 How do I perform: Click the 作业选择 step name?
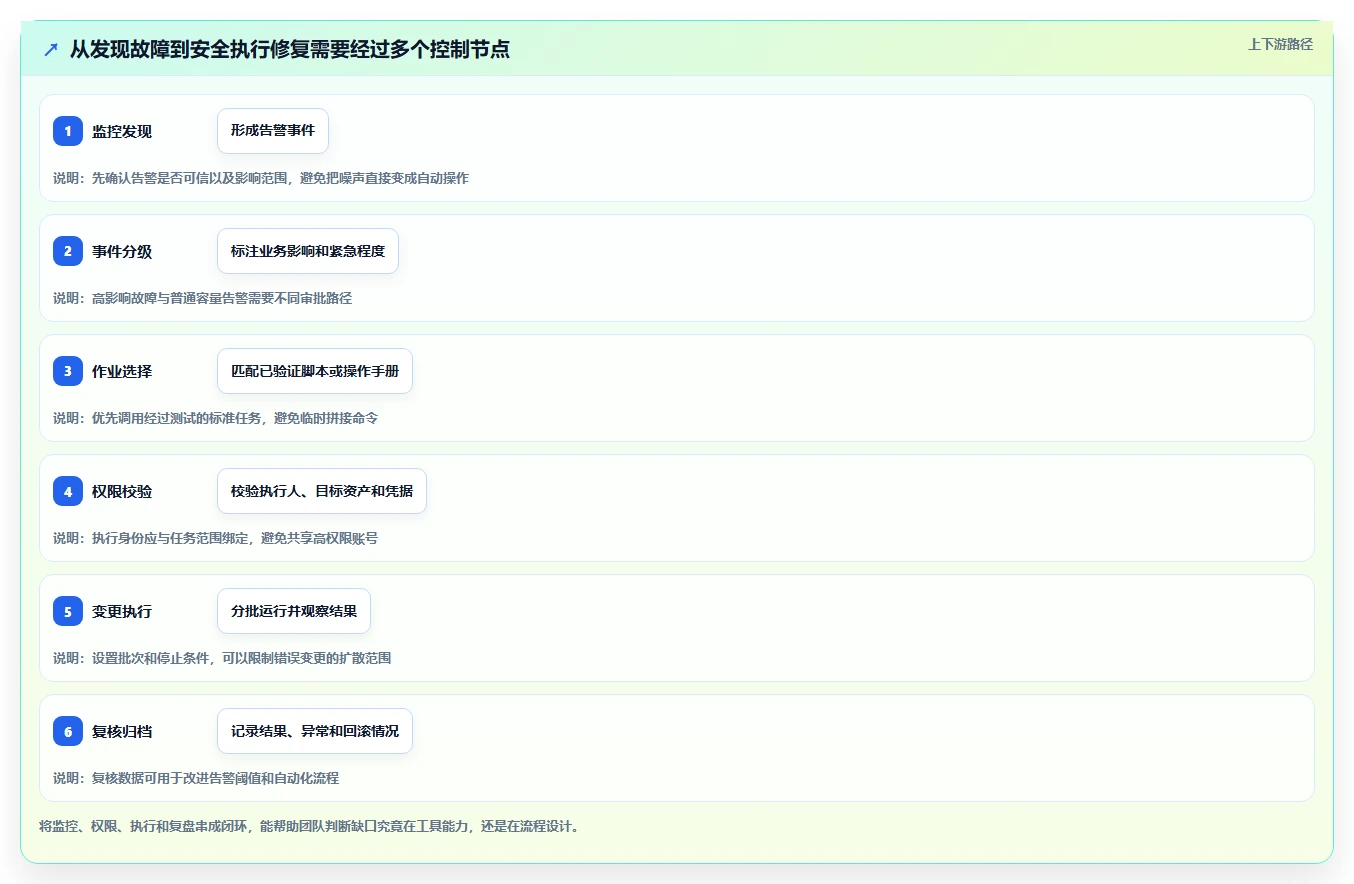[x=122, y=371]
